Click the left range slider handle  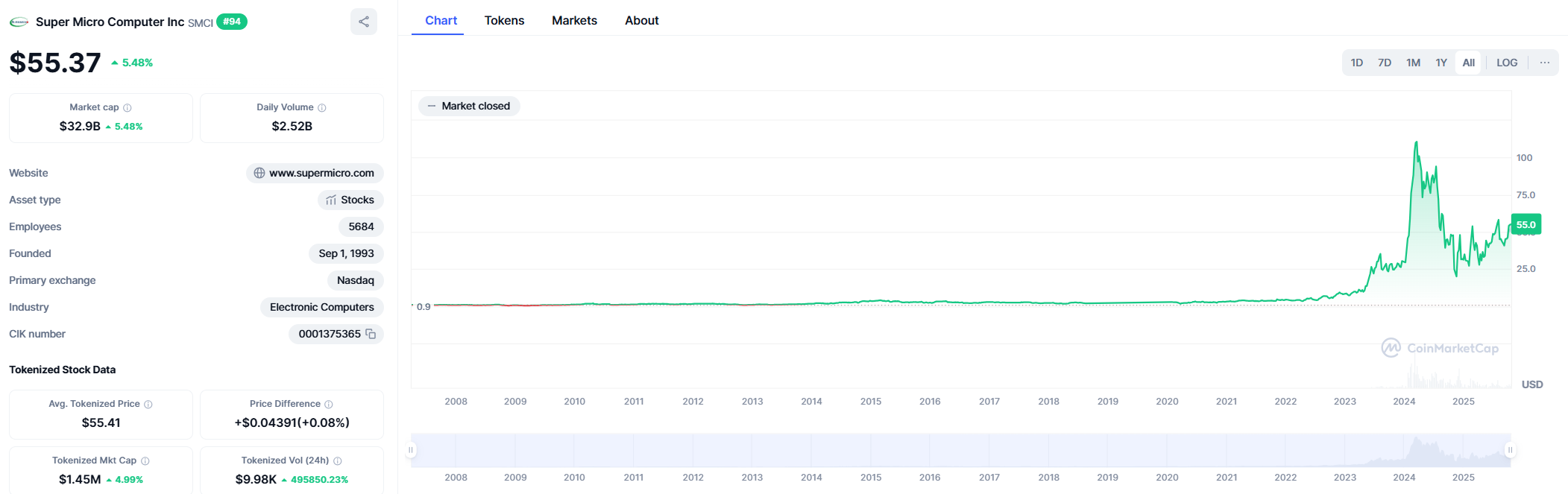tap(411, 450)
